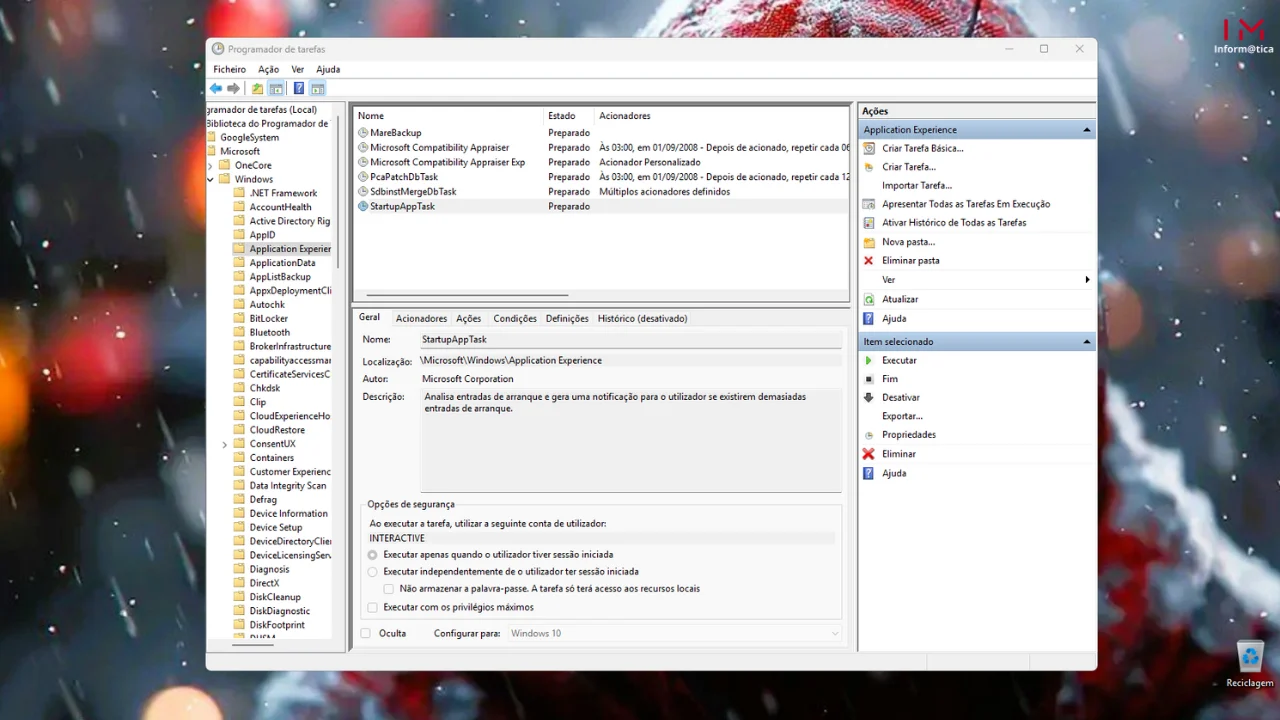Click Exportar in Item selecionado
The width and height of the screenshot is (1280, 720).
coord(902,416)
